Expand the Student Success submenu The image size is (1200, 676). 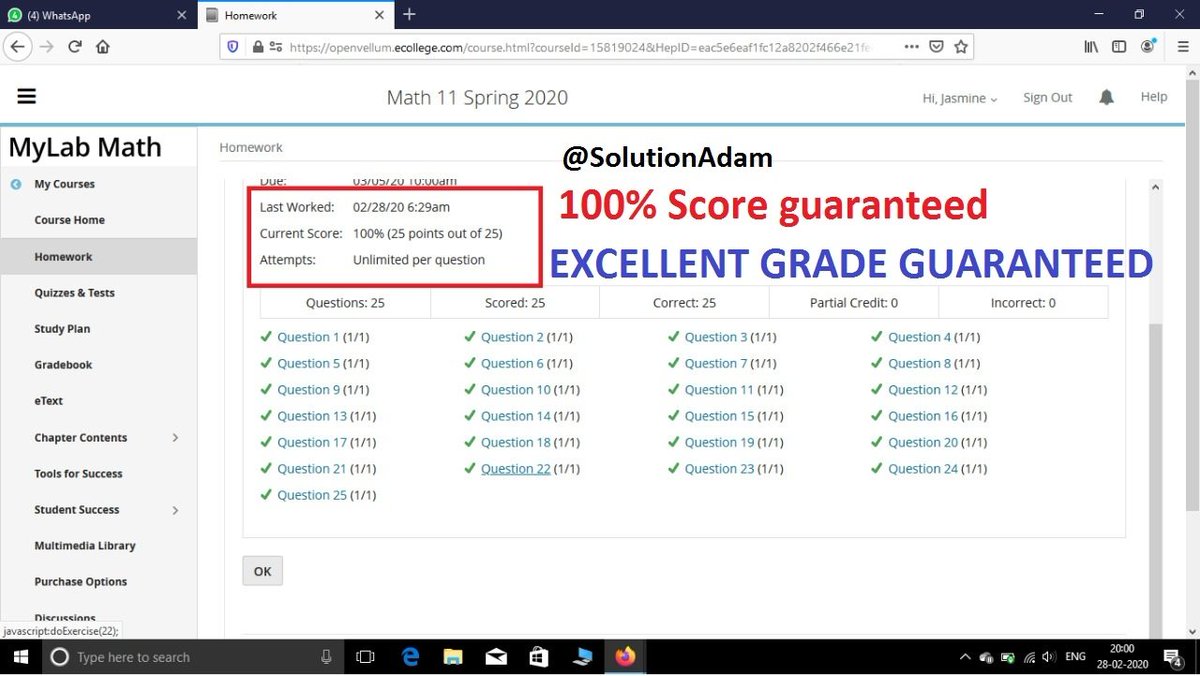click(x=176, y=510)
